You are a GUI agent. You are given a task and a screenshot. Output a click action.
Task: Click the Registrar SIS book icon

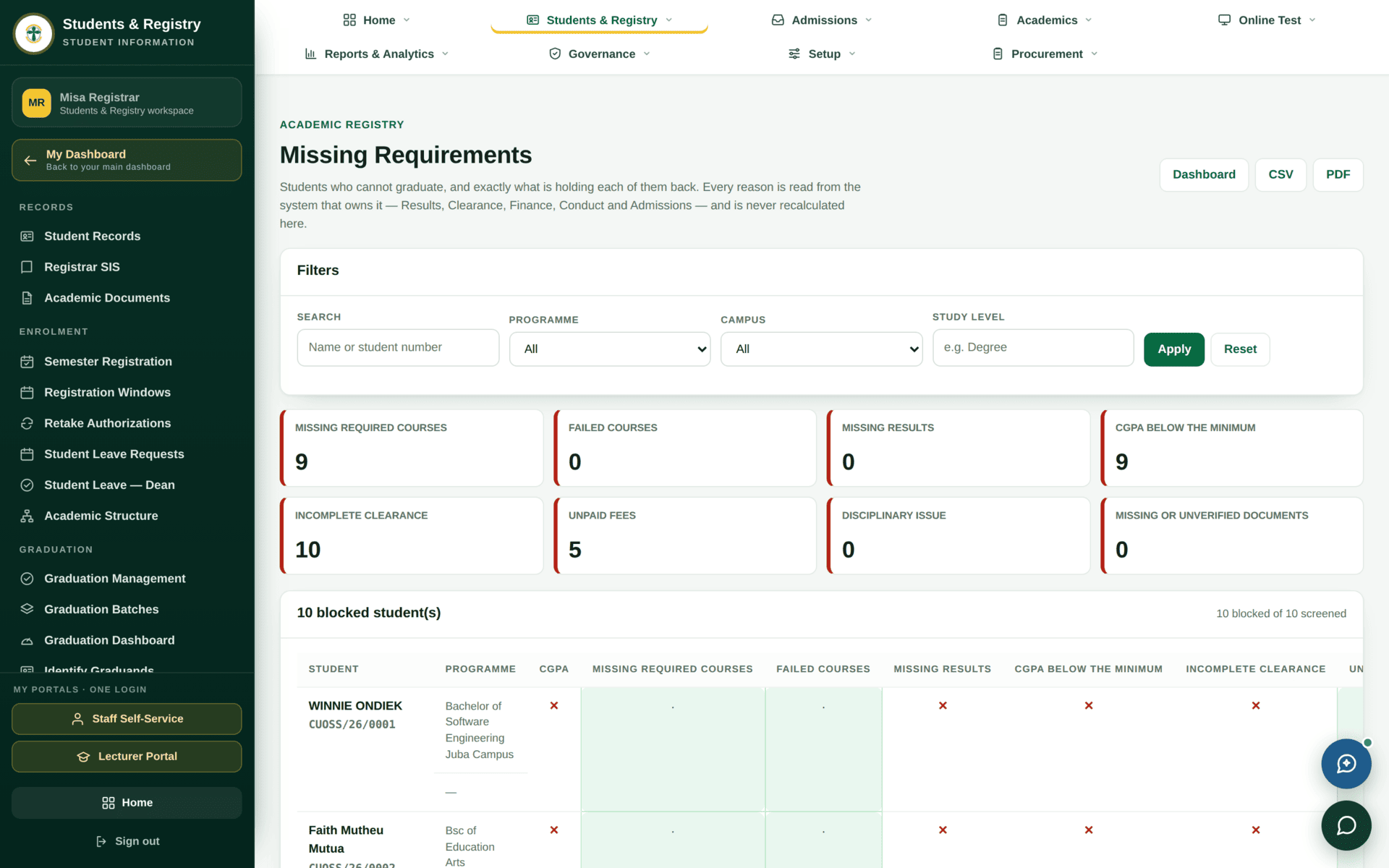pos(27,267)
